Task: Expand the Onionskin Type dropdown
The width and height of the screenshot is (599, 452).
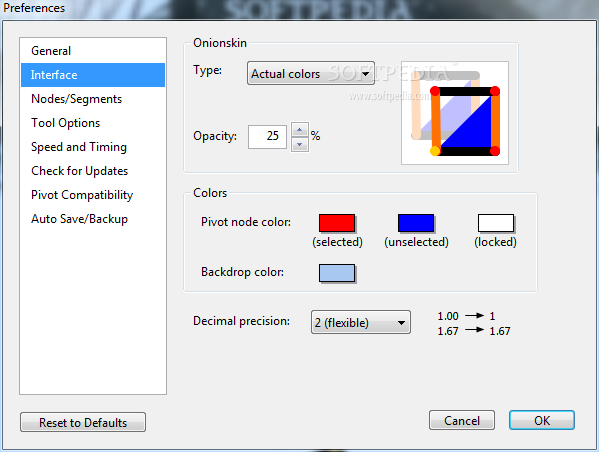Action: point(311,73)
